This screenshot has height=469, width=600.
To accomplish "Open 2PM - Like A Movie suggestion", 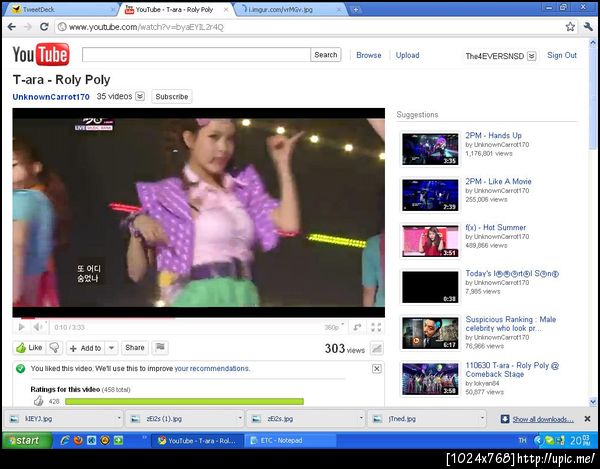I will point(498,181).
